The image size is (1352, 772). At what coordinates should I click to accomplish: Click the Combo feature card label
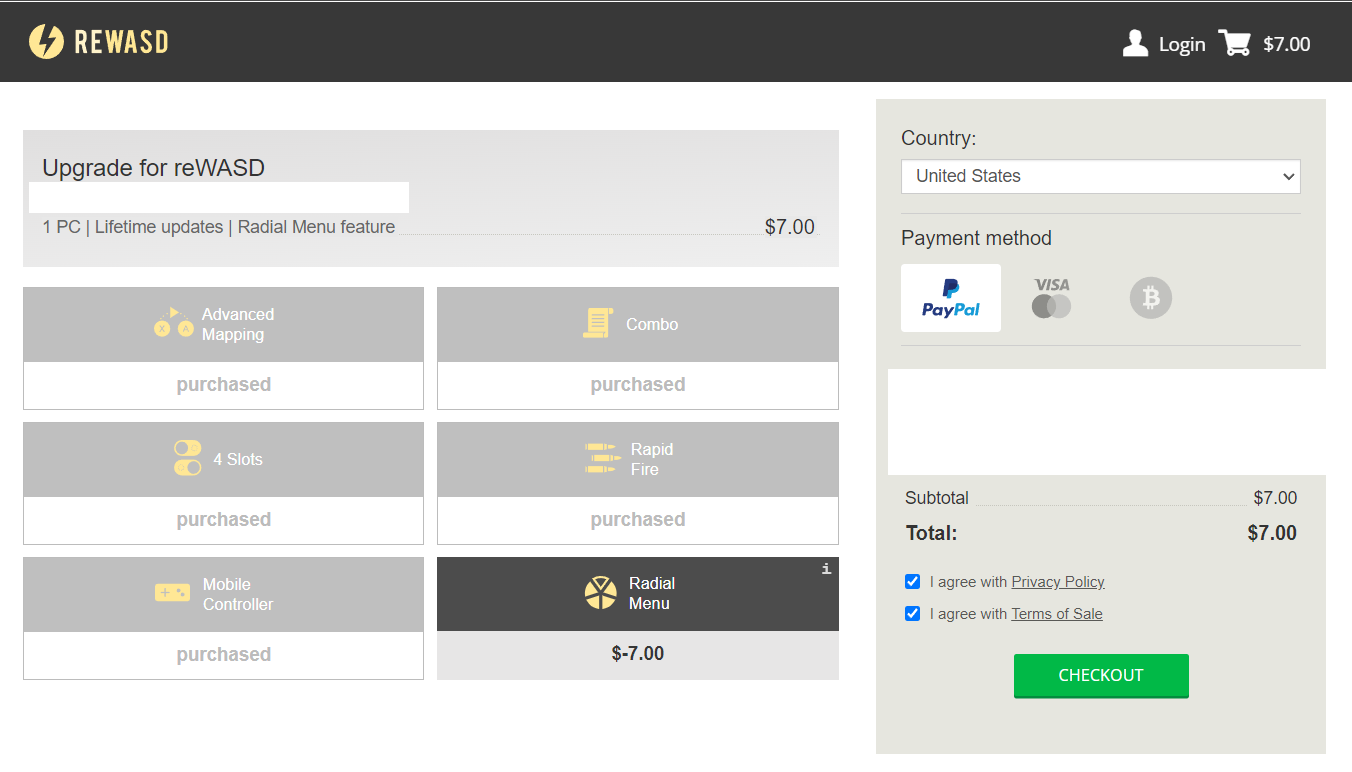652,324
